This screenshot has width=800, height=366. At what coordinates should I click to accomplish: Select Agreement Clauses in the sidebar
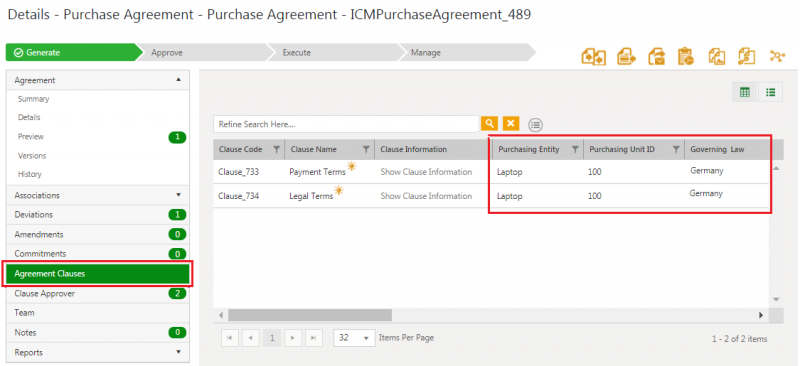(97, 274)
